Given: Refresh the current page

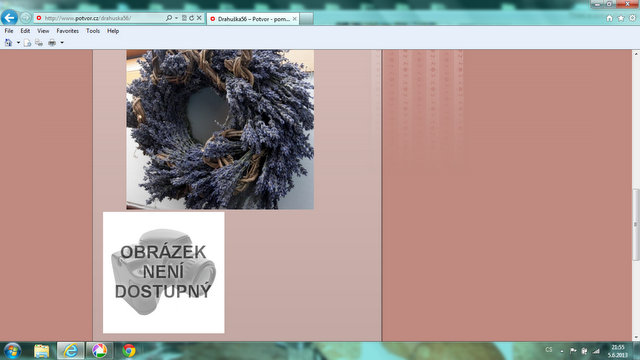Looking at the screenshot, I should [191, 18].
